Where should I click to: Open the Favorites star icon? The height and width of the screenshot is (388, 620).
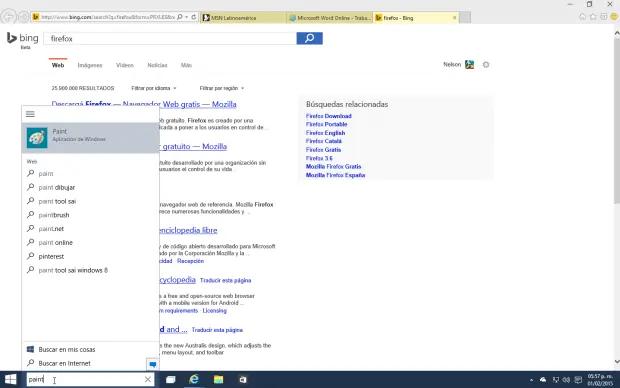(x=593, y=17)
